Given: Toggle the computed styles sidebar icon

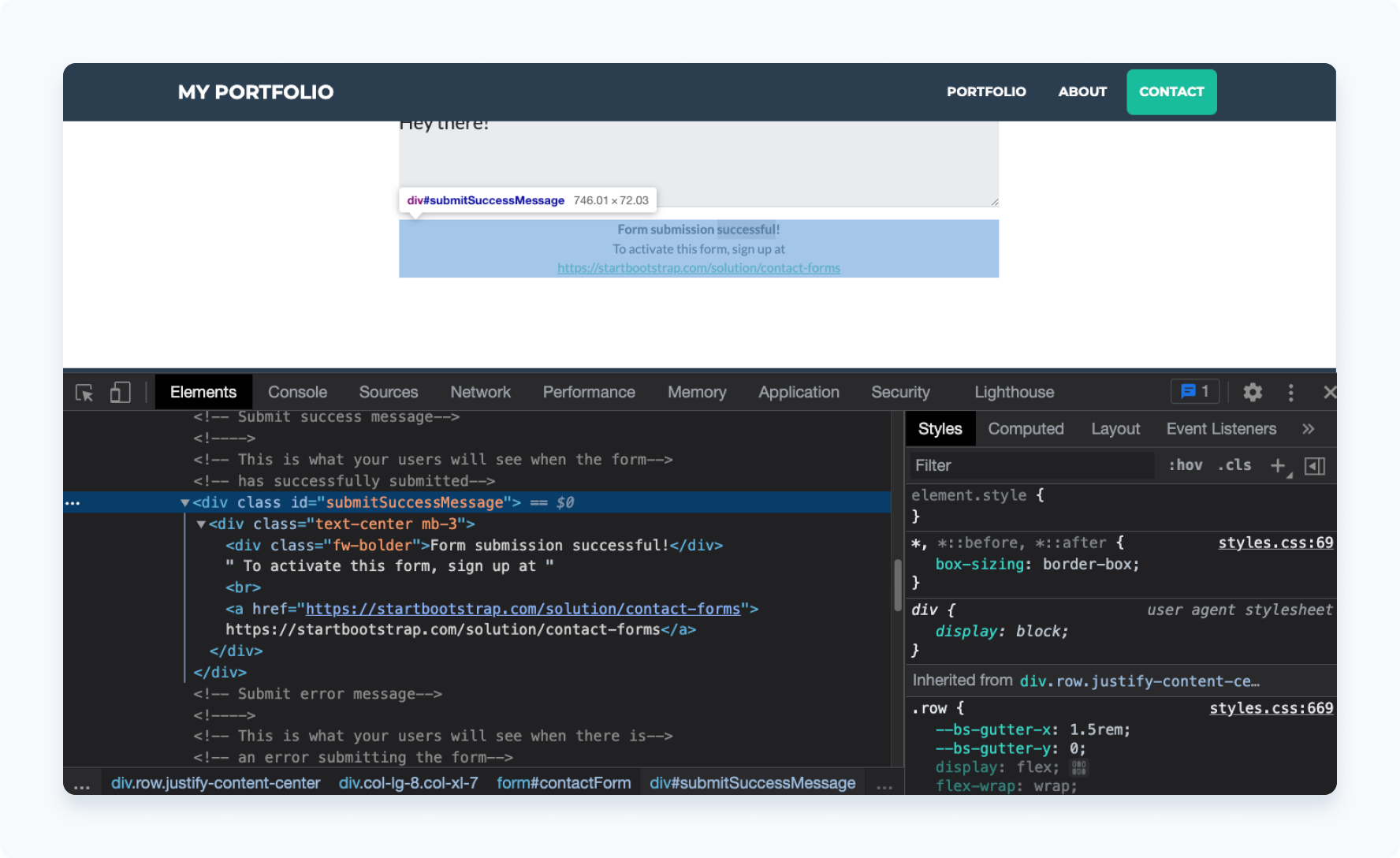Looking at the screenshot, I should [x=1315, y=466].
